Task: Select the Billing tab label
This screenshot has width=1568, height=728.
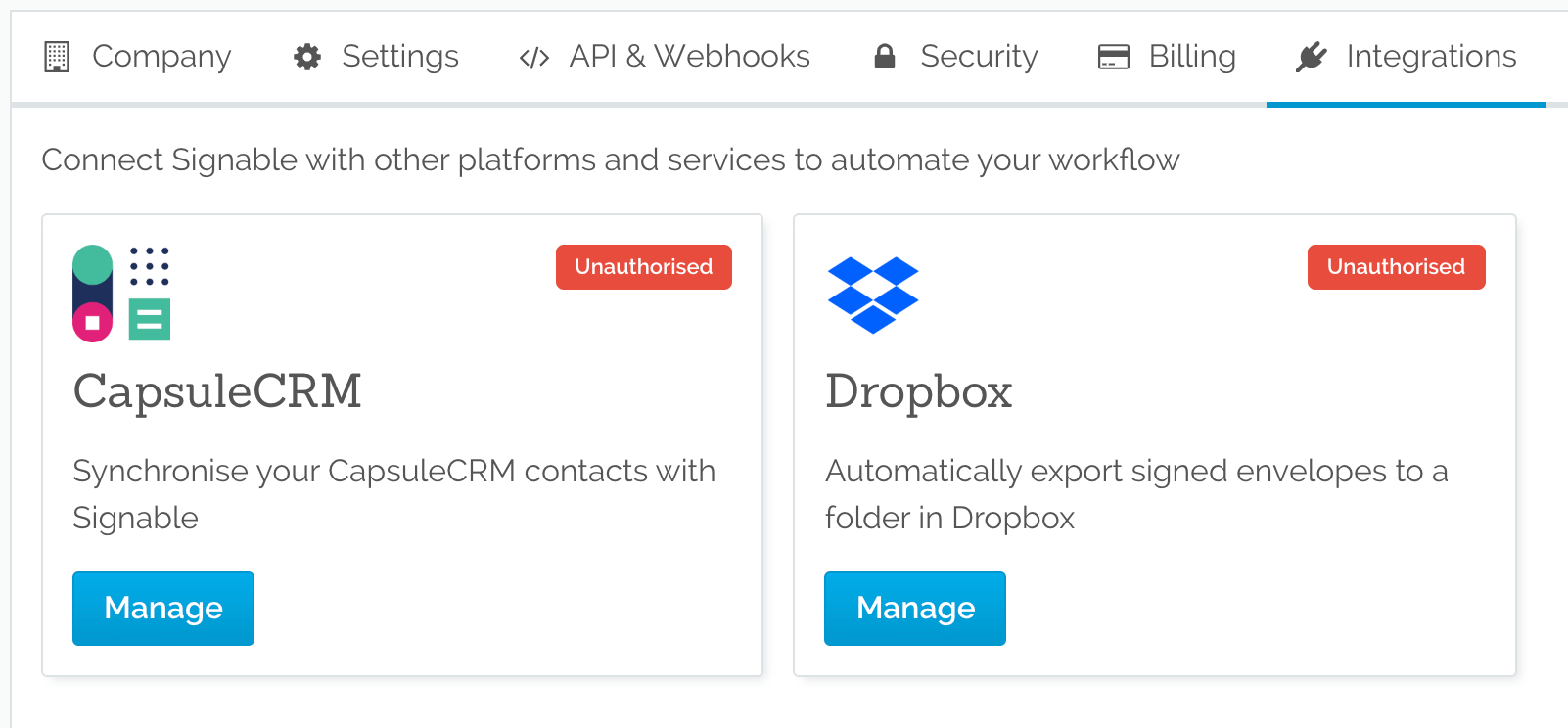Action: 1191,57
